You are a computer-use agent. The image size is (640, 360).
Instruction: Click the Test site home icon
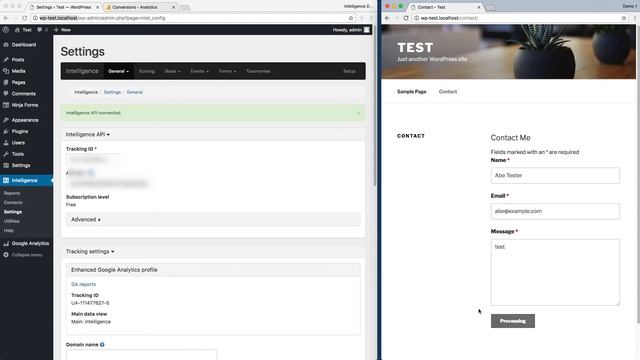pyautogui.click(x=17, y=30)
